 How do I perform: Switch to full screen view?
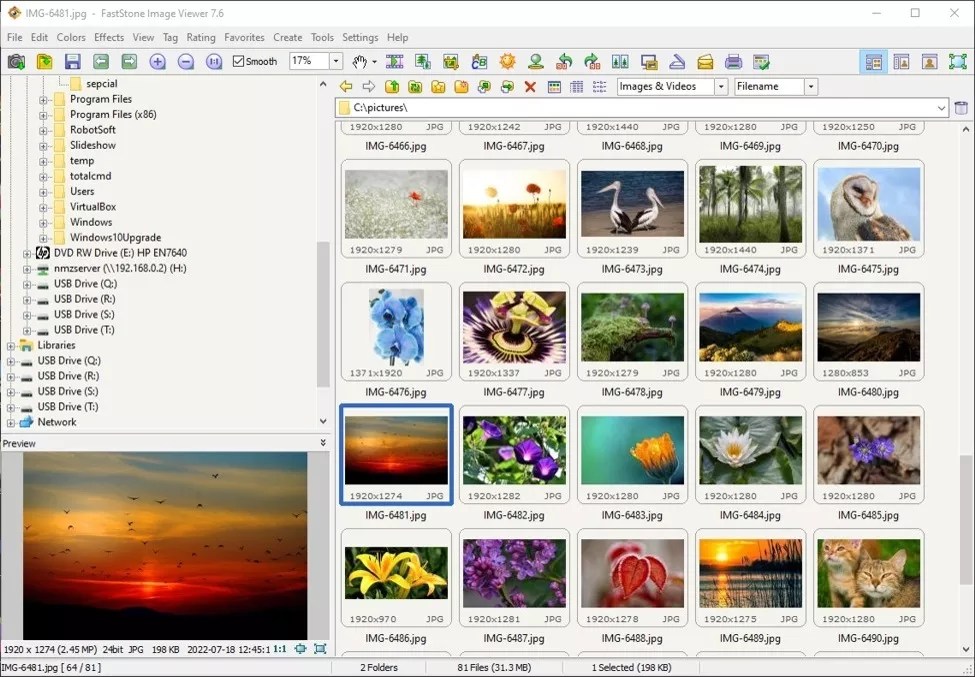click(956, 60)
